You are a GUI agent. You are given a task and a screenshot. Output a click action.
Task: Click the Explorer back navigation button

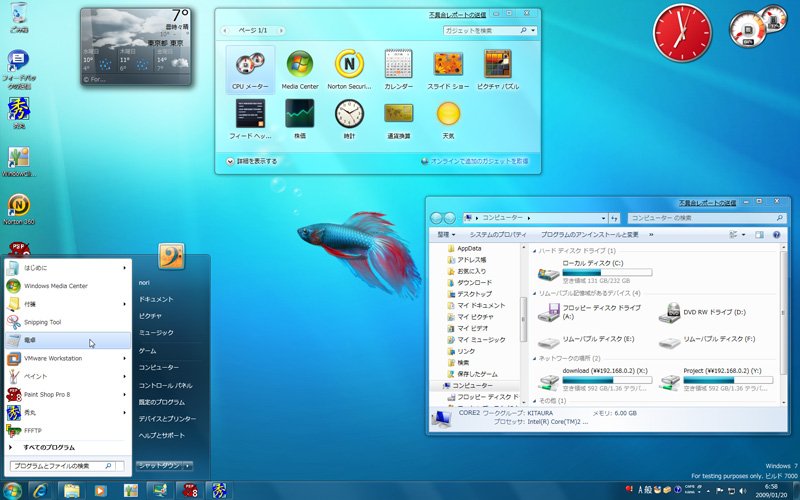[x=436, y=218]
